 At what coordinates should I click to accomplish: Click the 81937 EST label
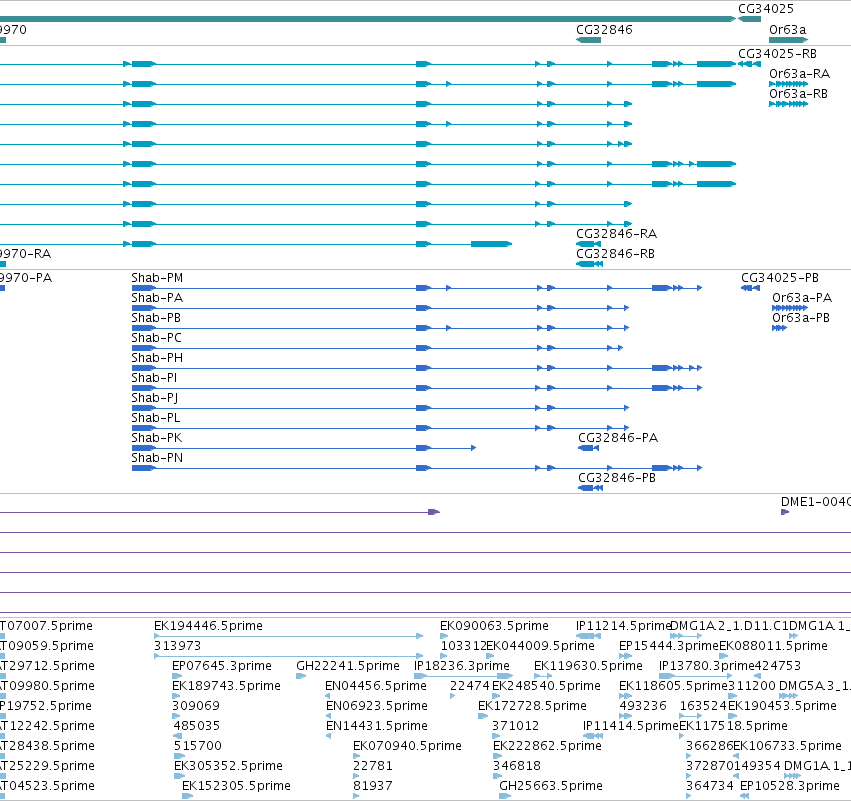[372, 786]
